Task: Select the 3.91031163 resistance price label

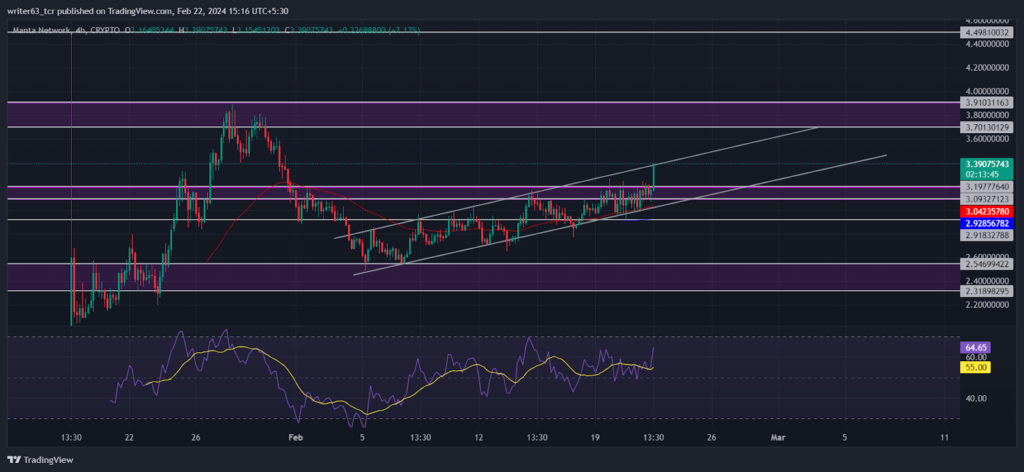Action: (x=986, y=102)
